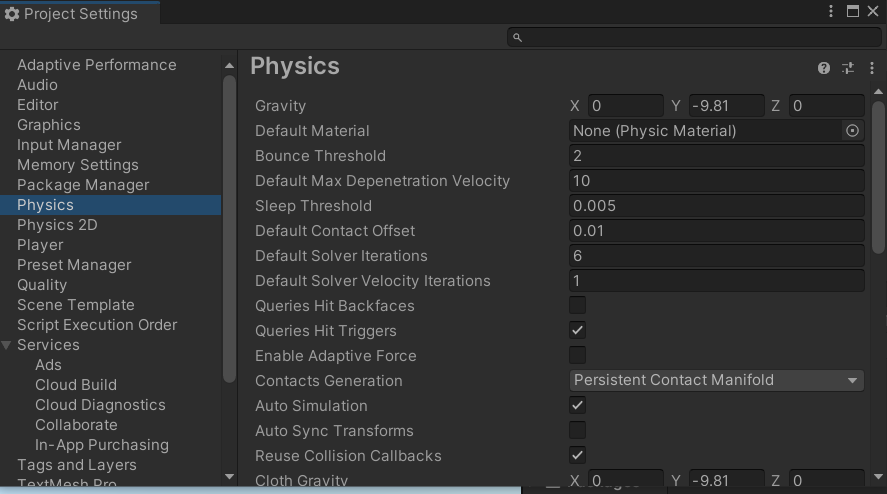Edit Gravity X value field
887x494 pixels.
[x=626, y=106]
